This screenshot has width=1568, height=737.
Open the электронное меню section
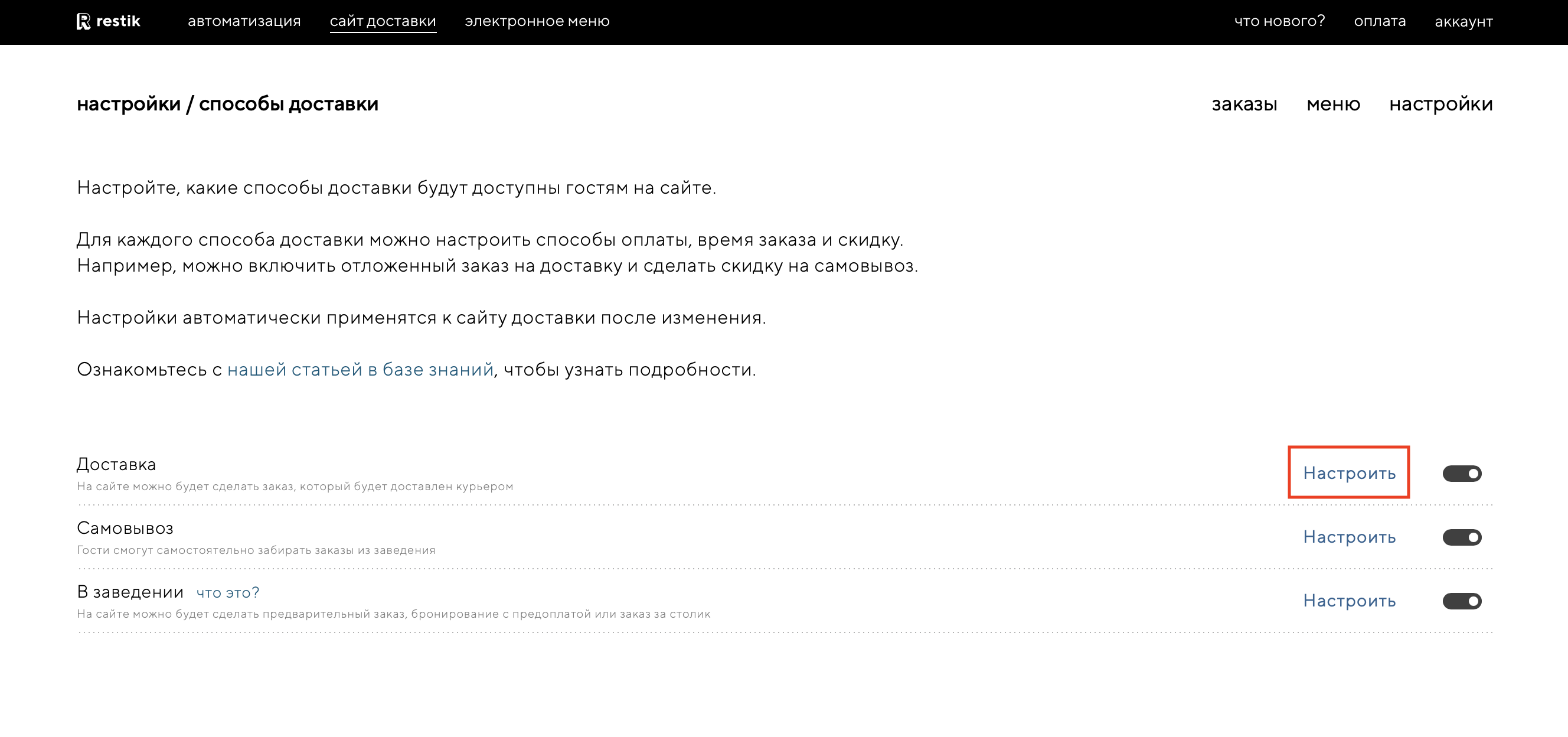[x=536, y=21]
